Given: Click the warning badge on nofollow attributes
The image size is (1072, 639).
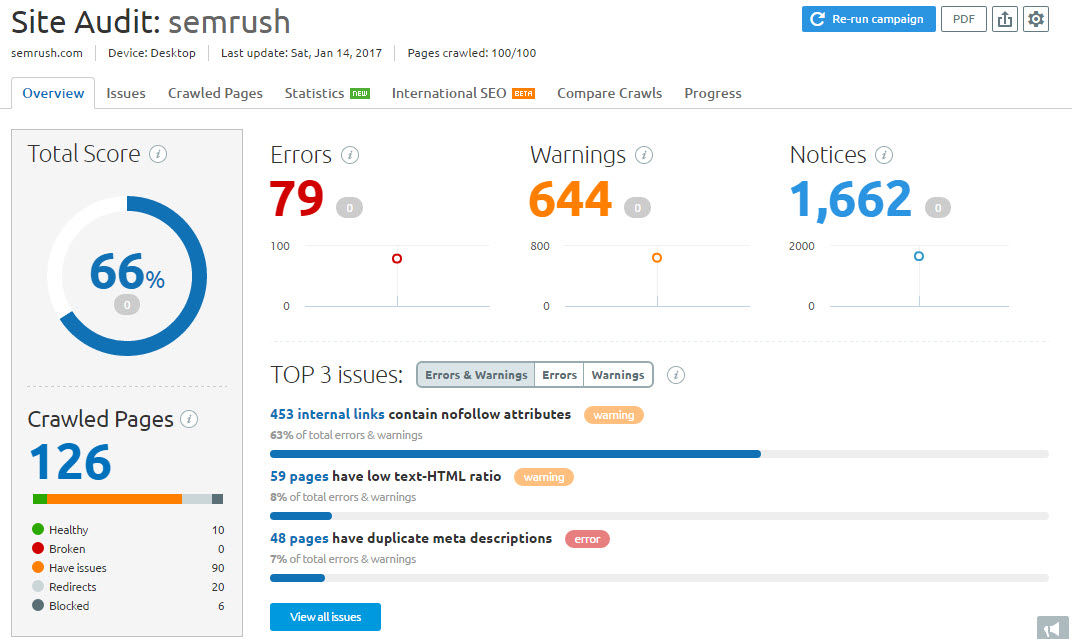Looking at the screenshot, I should (x=613, y=415).
